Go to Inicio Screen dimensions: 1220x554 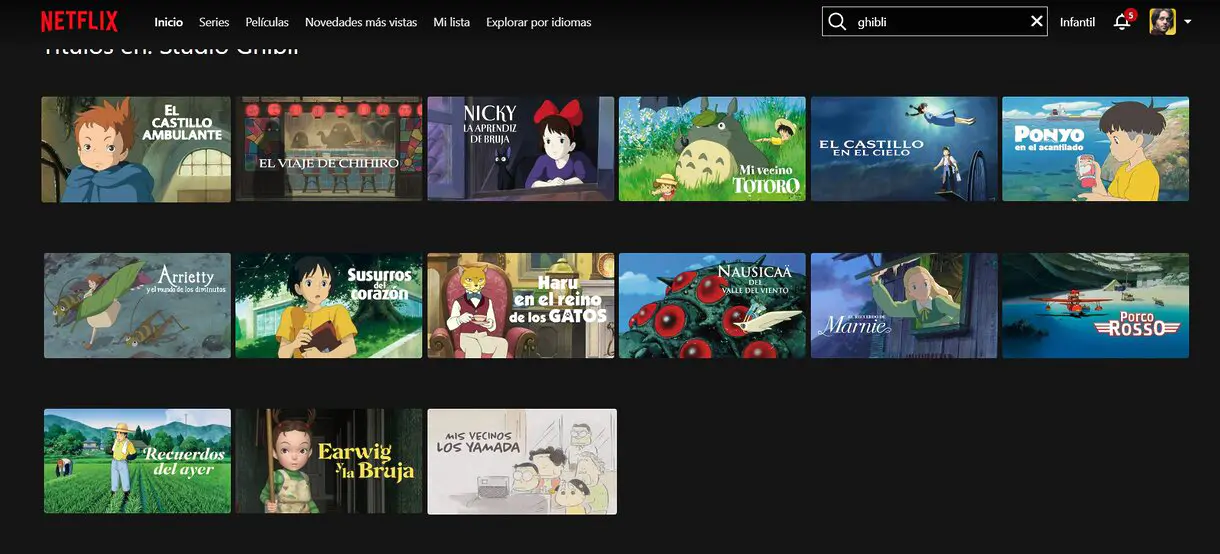169,22
